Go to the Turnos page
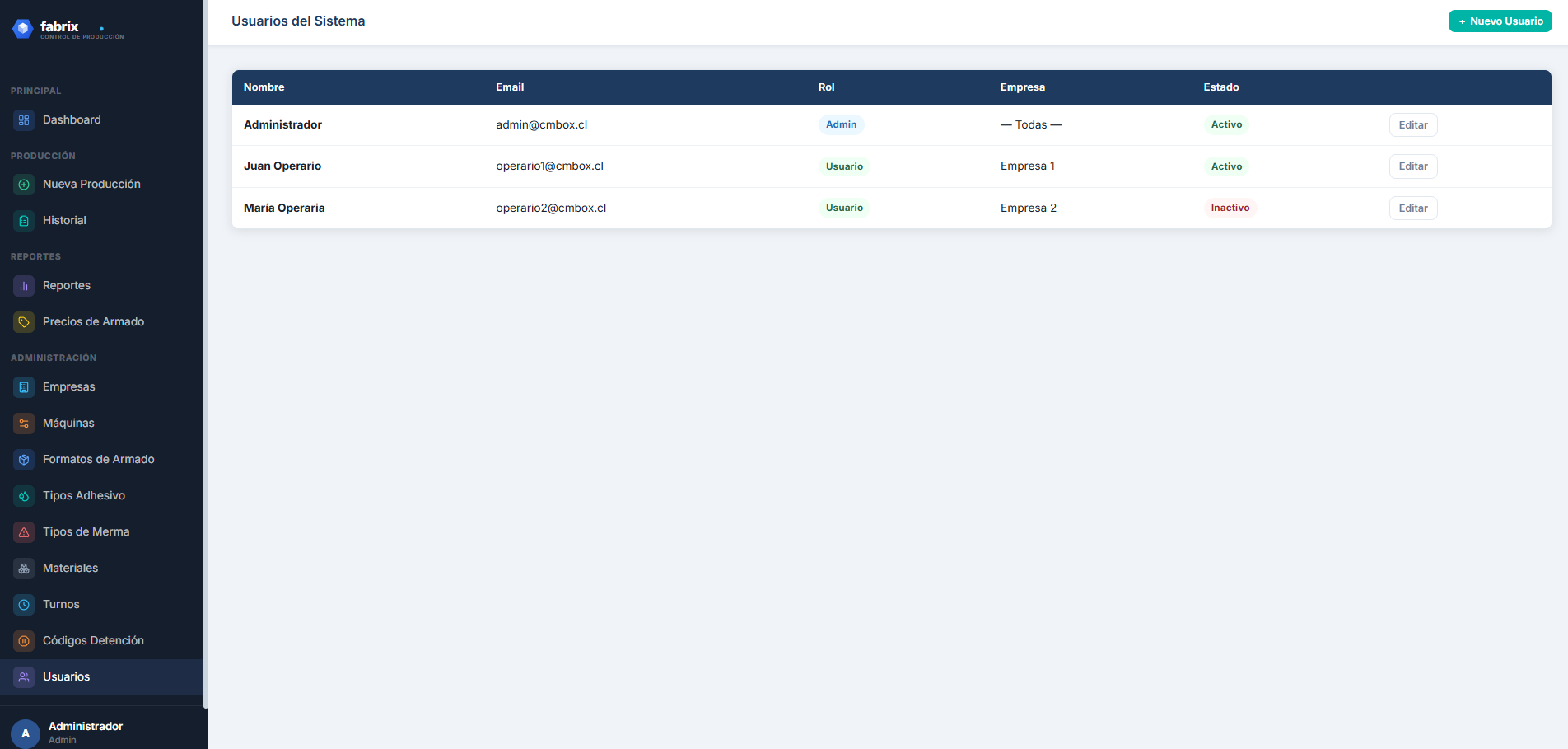The image size is (1568, 749). [101, 605]
